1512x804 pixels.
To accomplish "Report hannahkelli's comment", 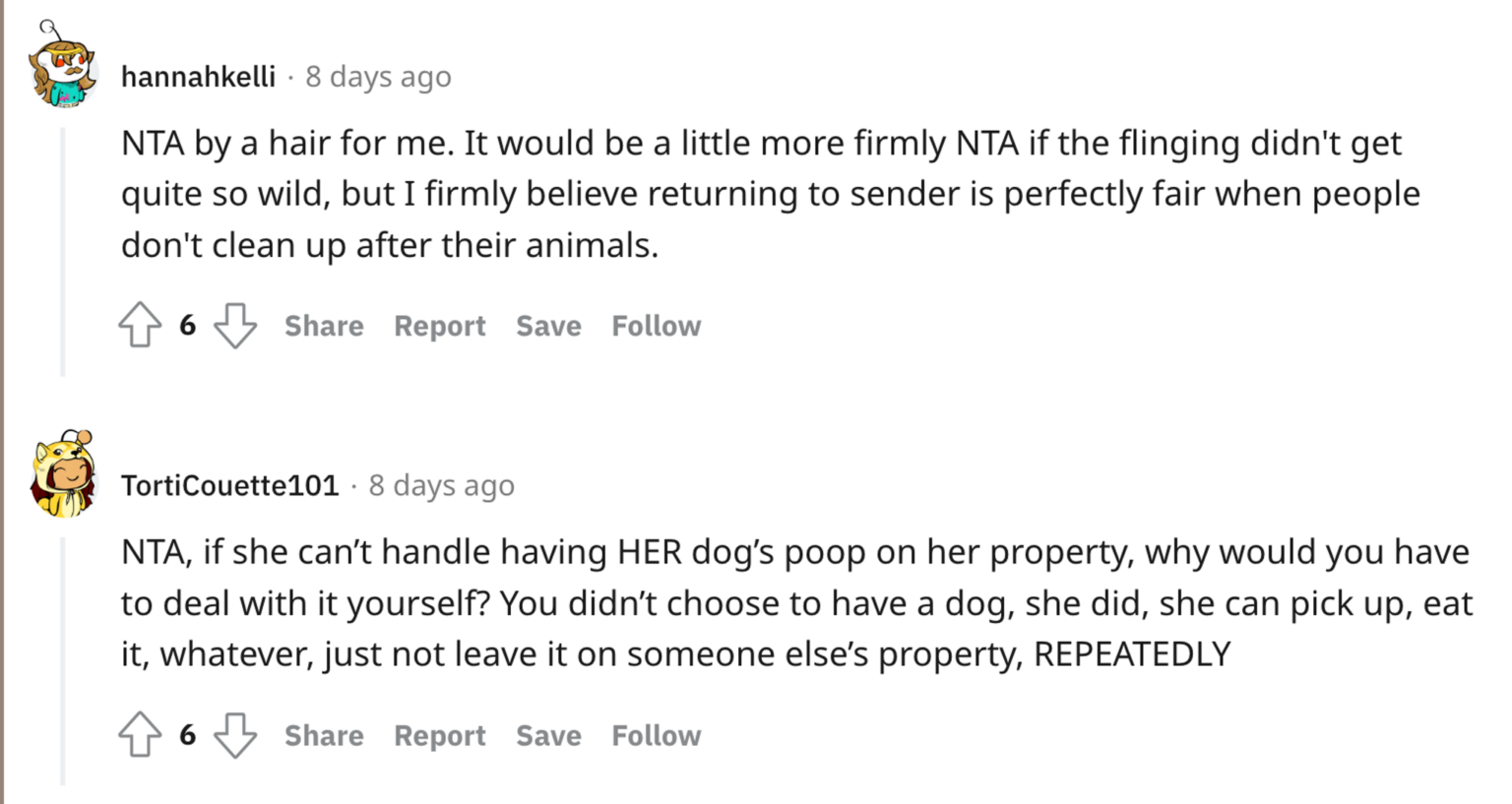I will coord(439,325).
